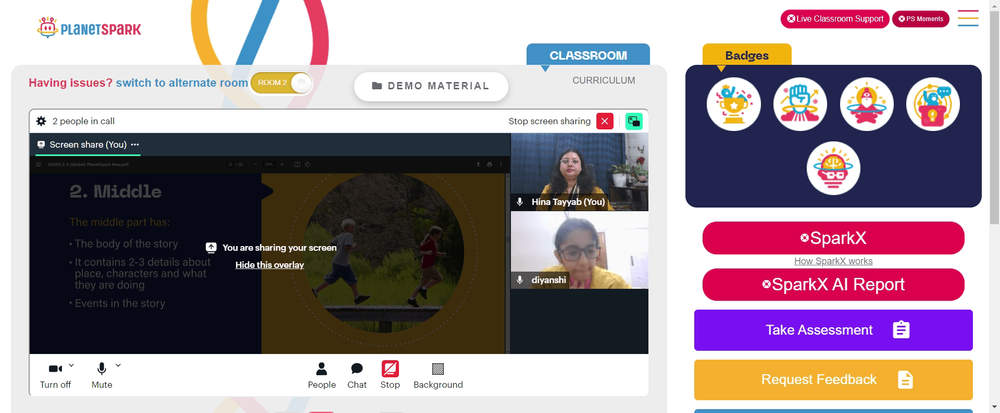Open the Badges tab
This screenshot has height=413, width=1000.
click(x=747, y=55)
